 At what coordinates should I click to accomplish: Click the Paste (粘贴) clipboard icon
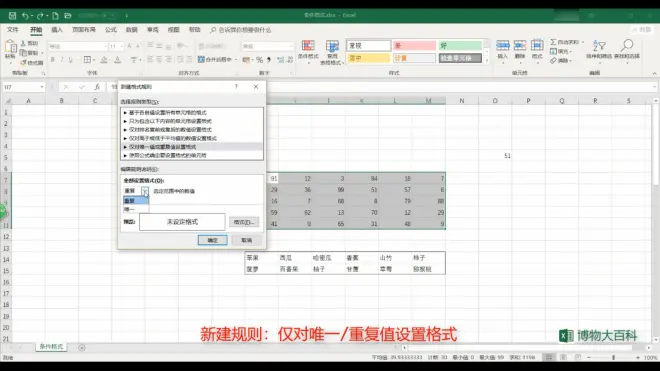[x=11, y=47]
